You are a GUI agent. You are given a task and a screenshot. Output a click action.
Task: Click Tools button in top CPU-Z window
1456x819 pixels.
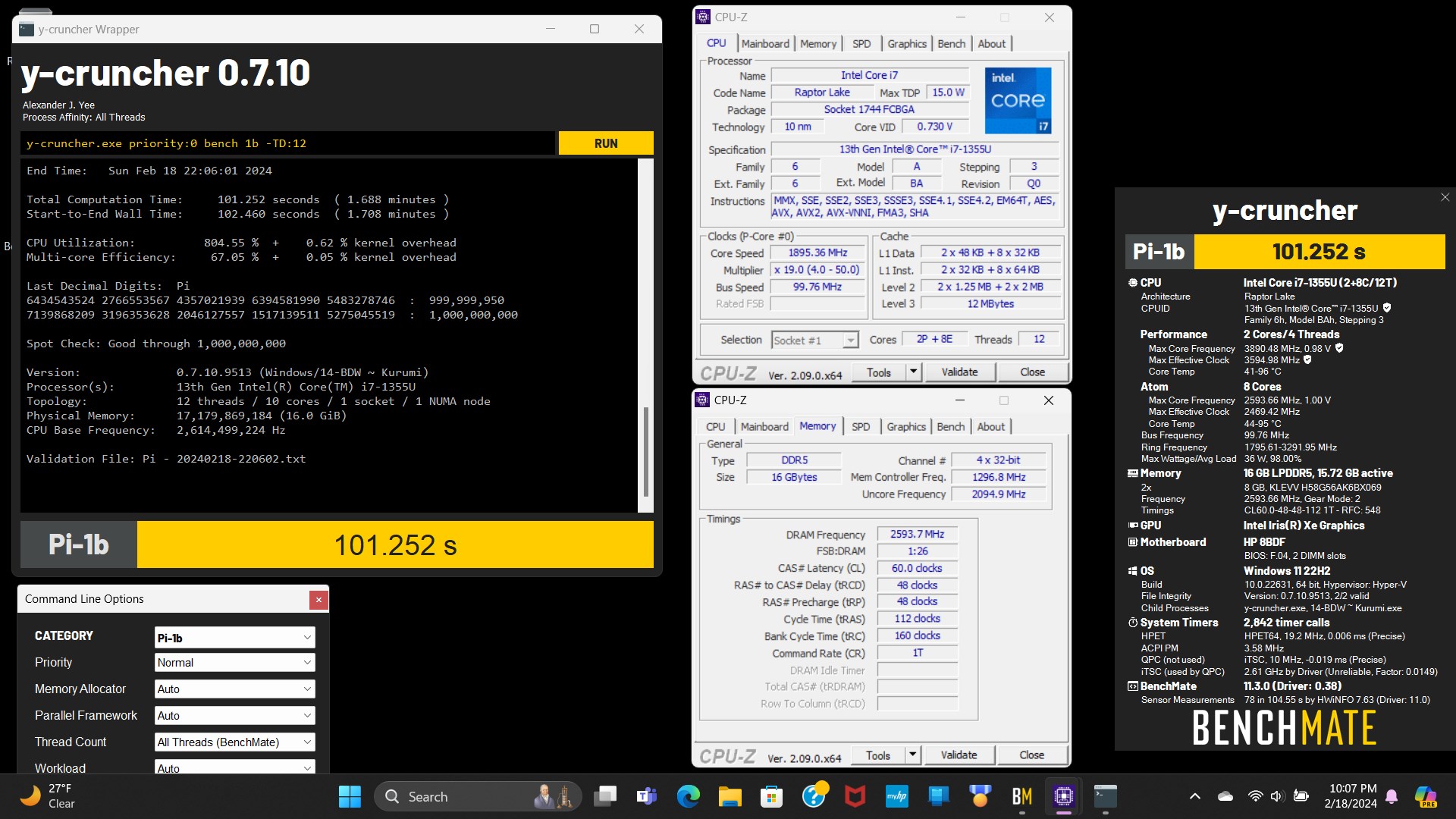tap(878, 372)
